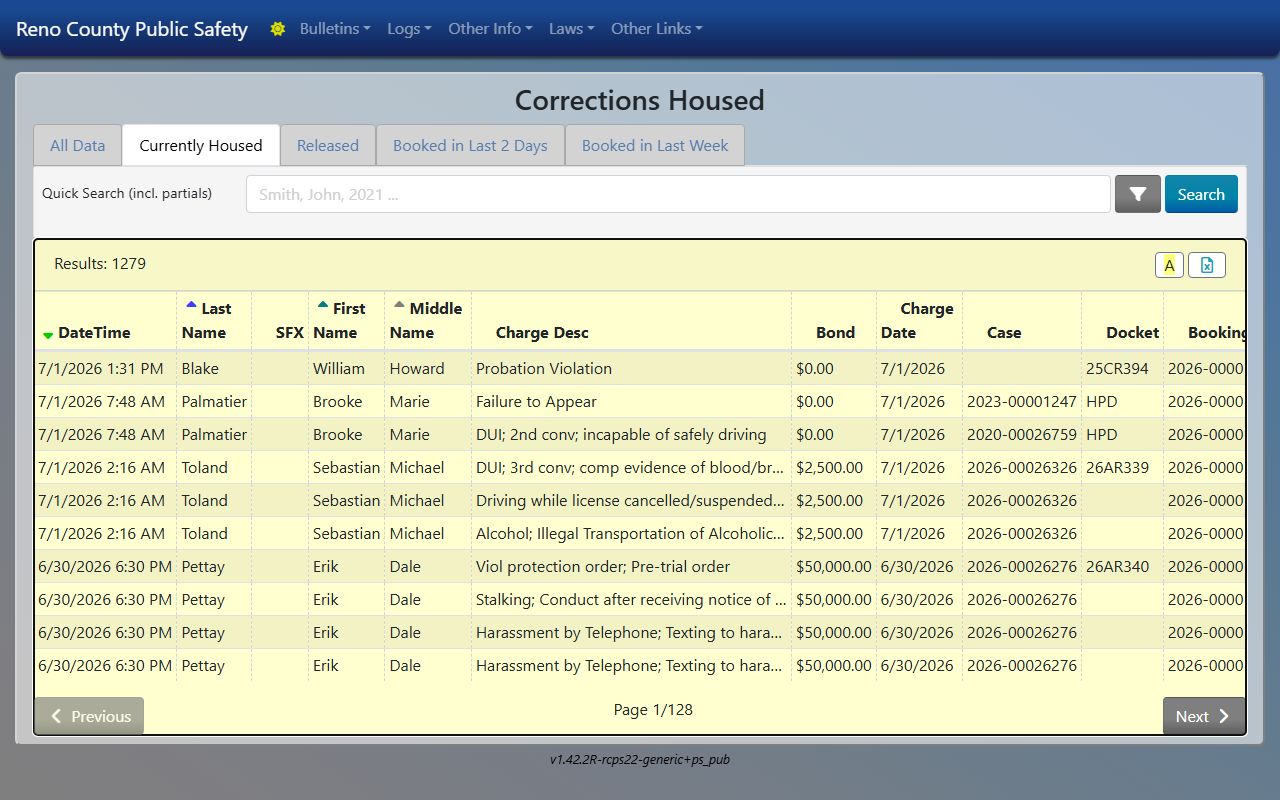Click the 'Driving while license cancelled' cell
1280x800 pixels.
point(631,500)
